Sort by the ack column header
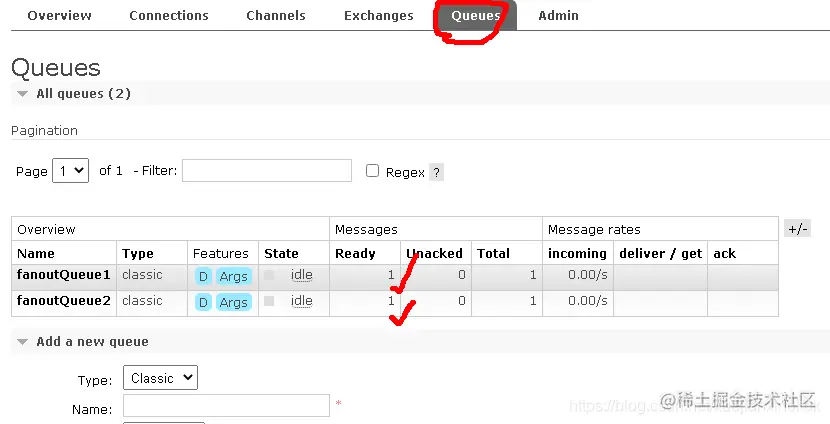 point(725,254)
